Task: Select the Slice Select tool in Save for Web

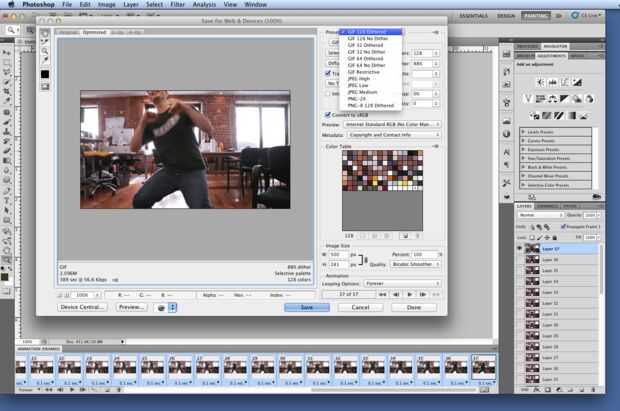Action: tap(45, 42)
